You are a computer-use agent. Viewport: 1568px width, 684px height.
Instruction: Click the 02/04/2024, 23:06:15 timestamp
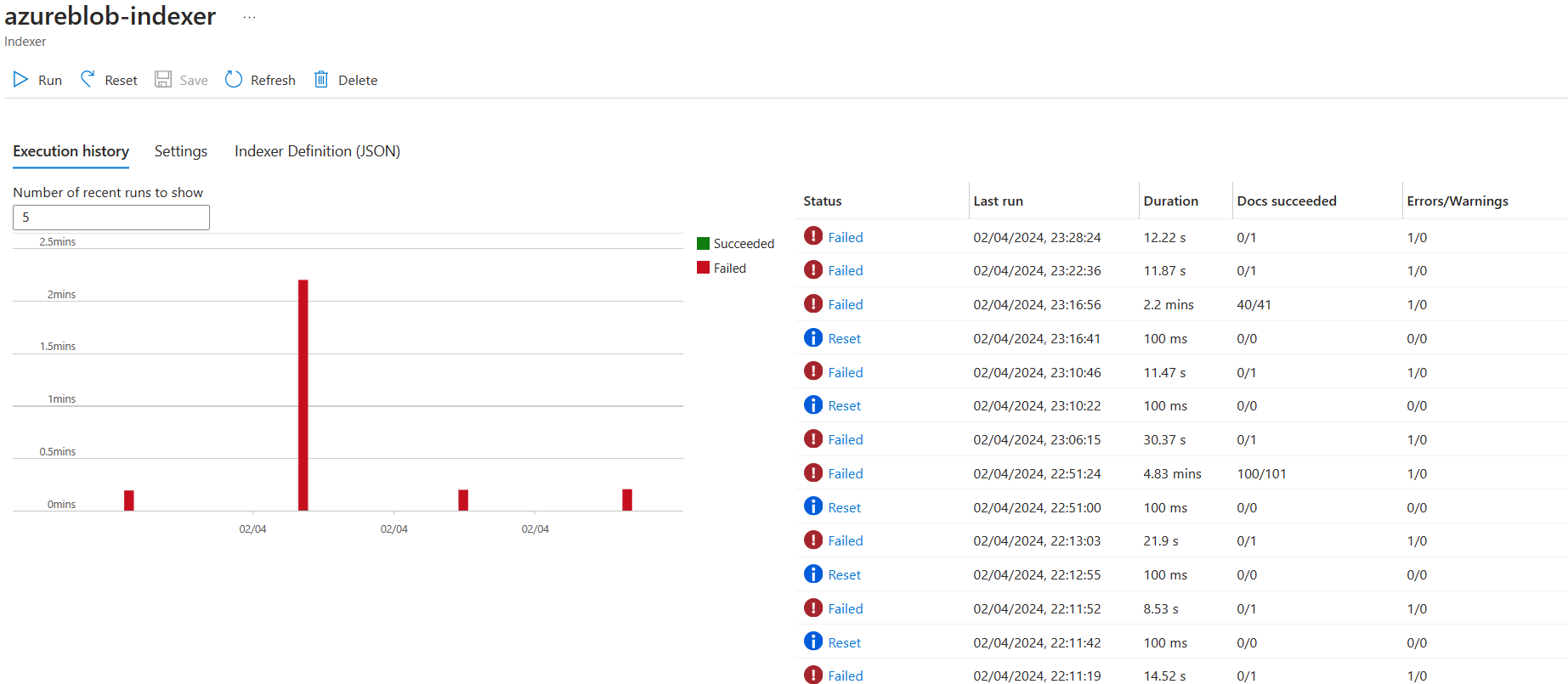click(x=1037, y=440)
